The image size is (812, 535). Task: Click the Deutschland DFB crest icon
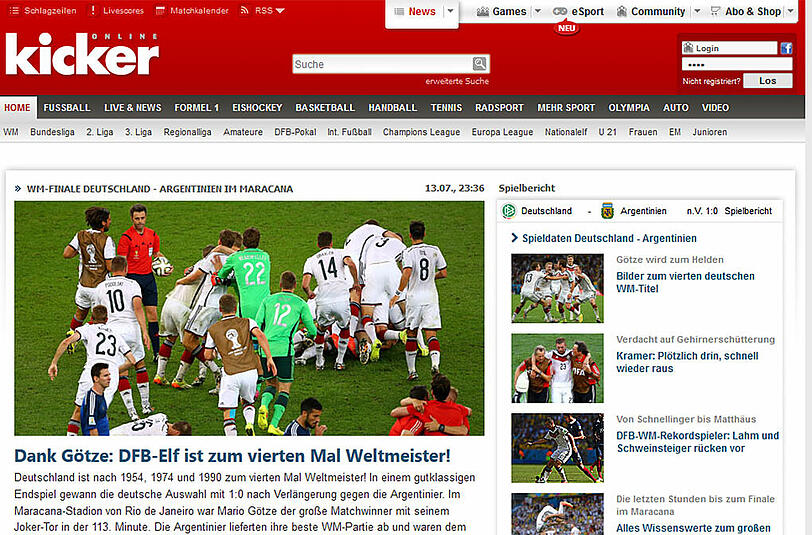coord(509,211)
